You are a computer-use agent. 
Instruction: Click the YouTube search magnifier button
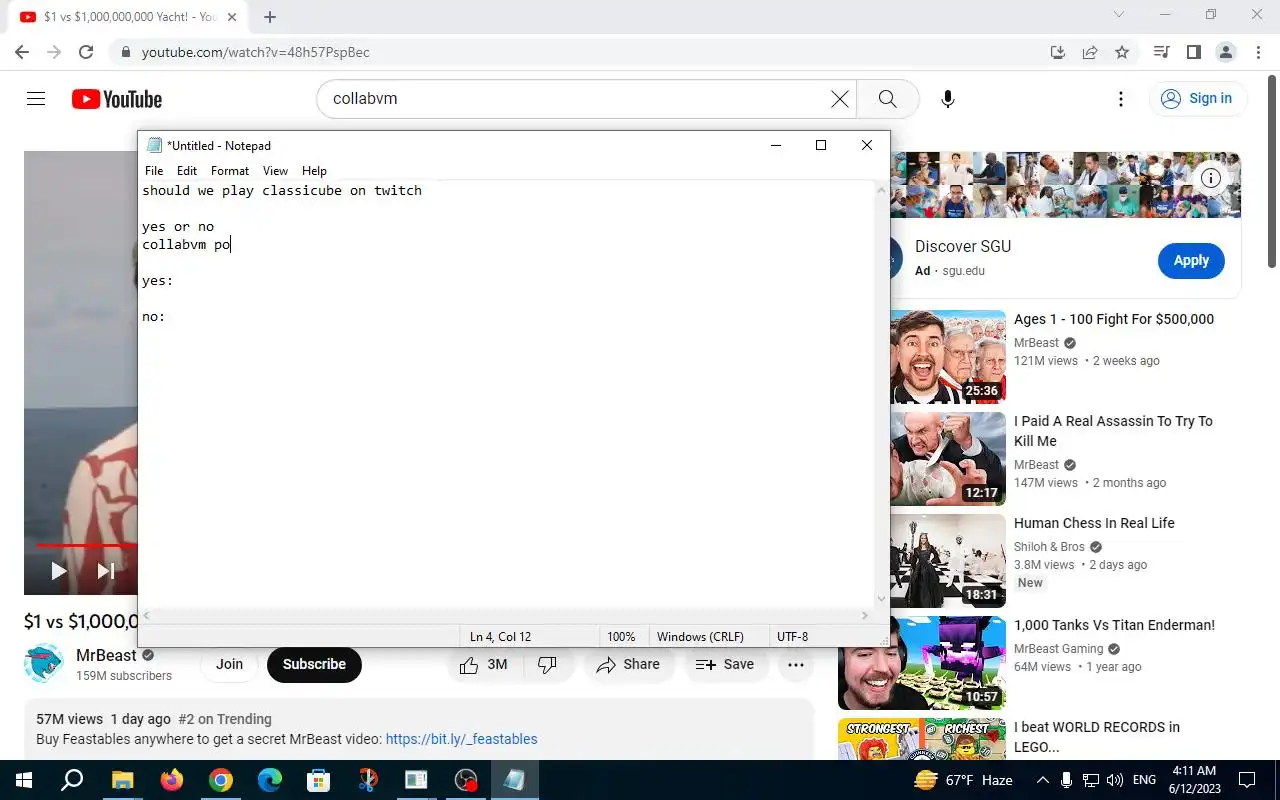tap(887, 99)
